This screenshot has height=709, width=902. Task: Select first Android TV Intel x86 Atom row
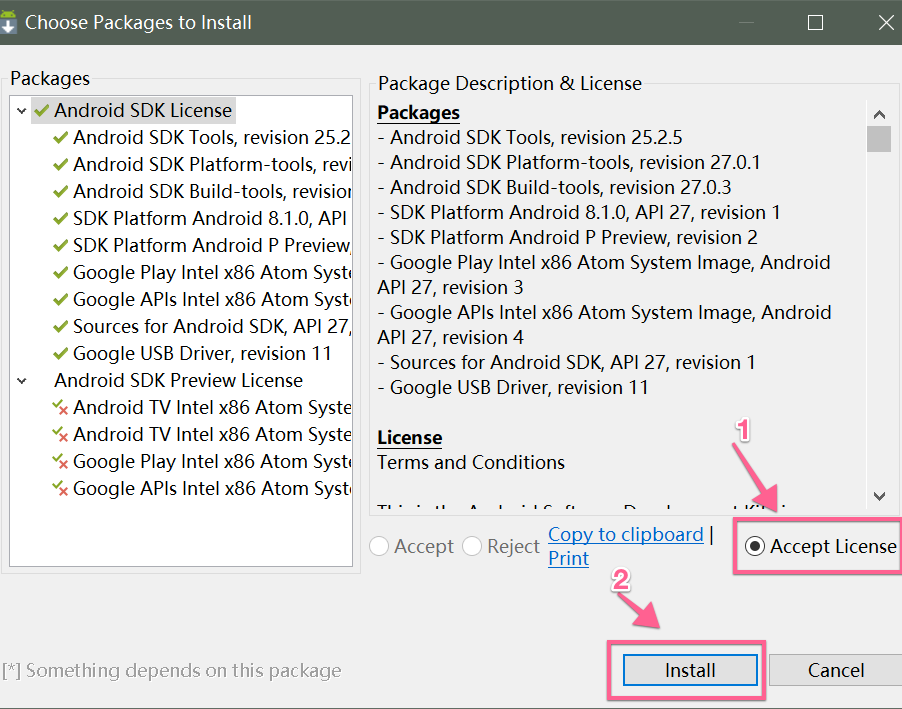point(212,407)
